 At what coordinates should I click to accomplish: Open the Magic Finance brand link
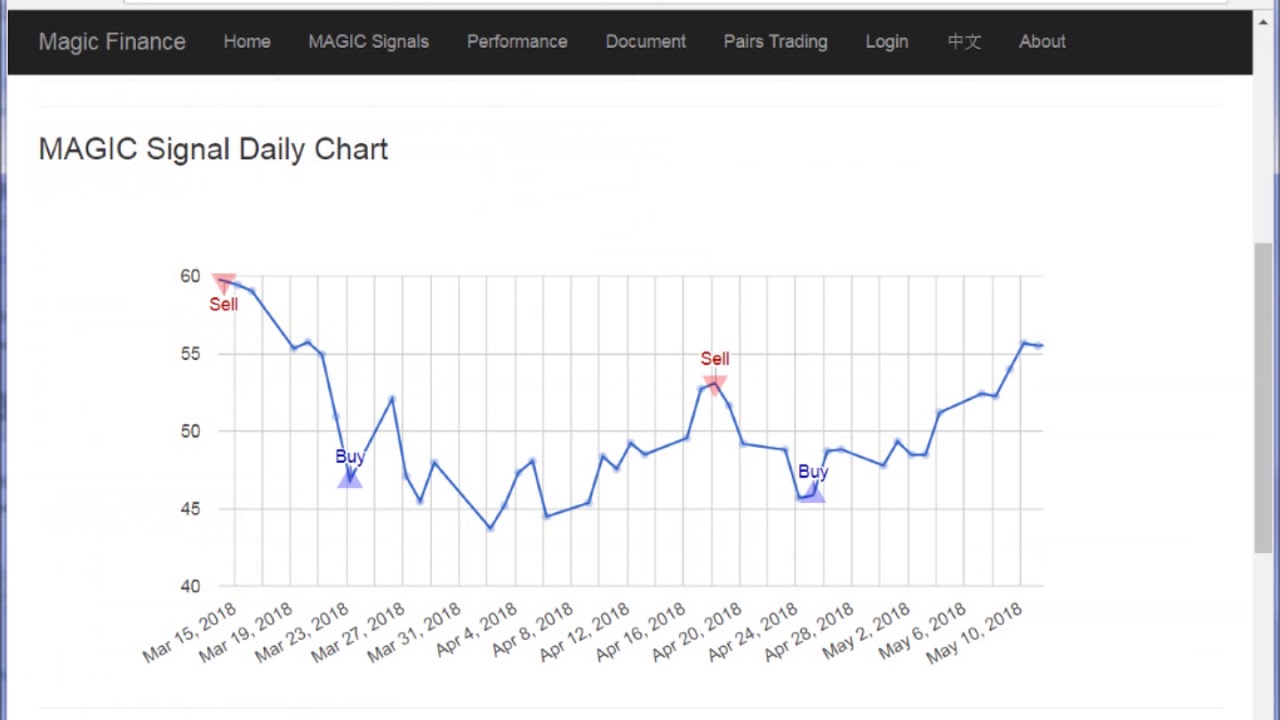tap(112, 42)
